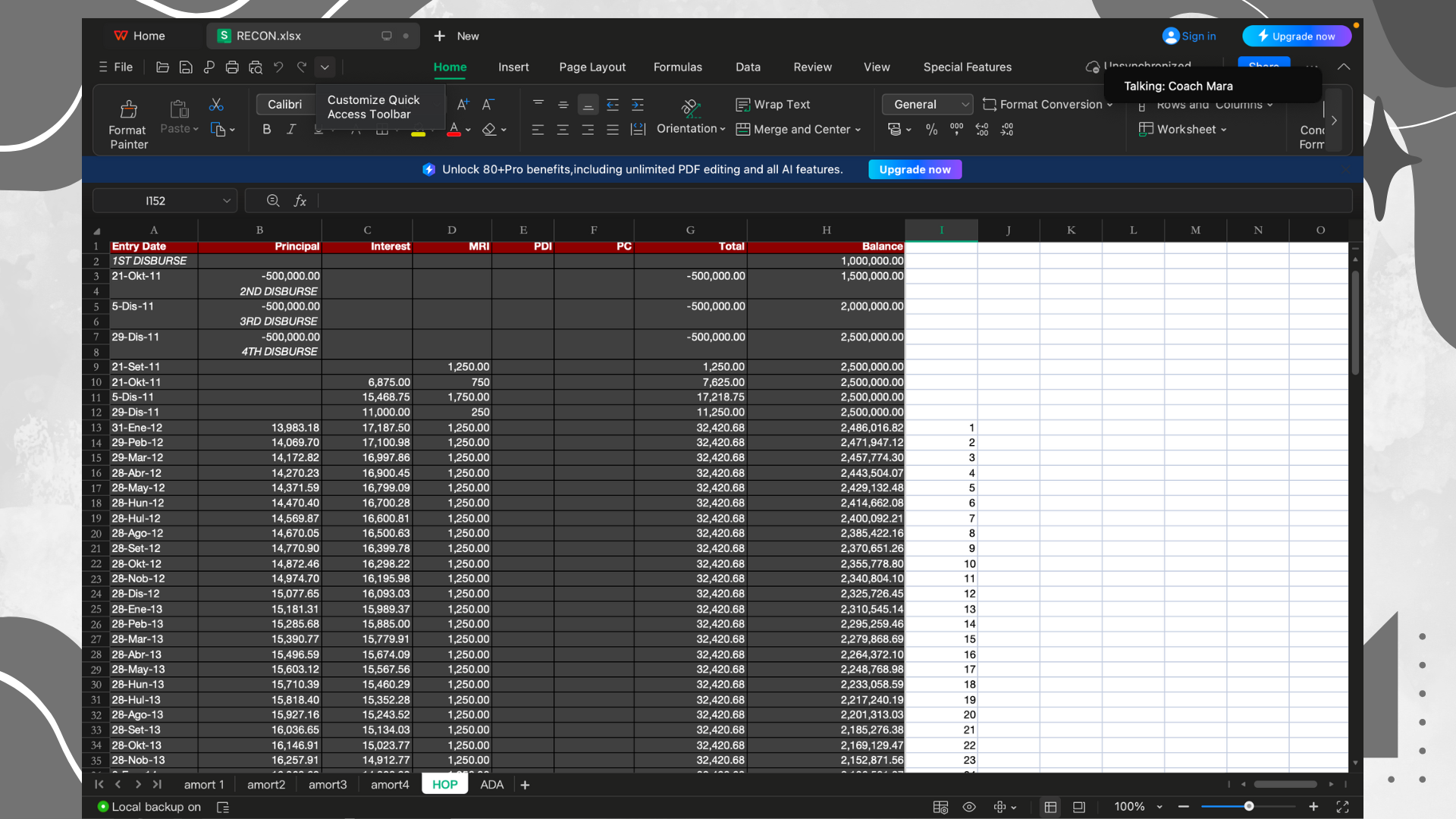Toggle eye protection mode in status bar
This screenshot has height=819, width=1456.
tap(969, 807)
